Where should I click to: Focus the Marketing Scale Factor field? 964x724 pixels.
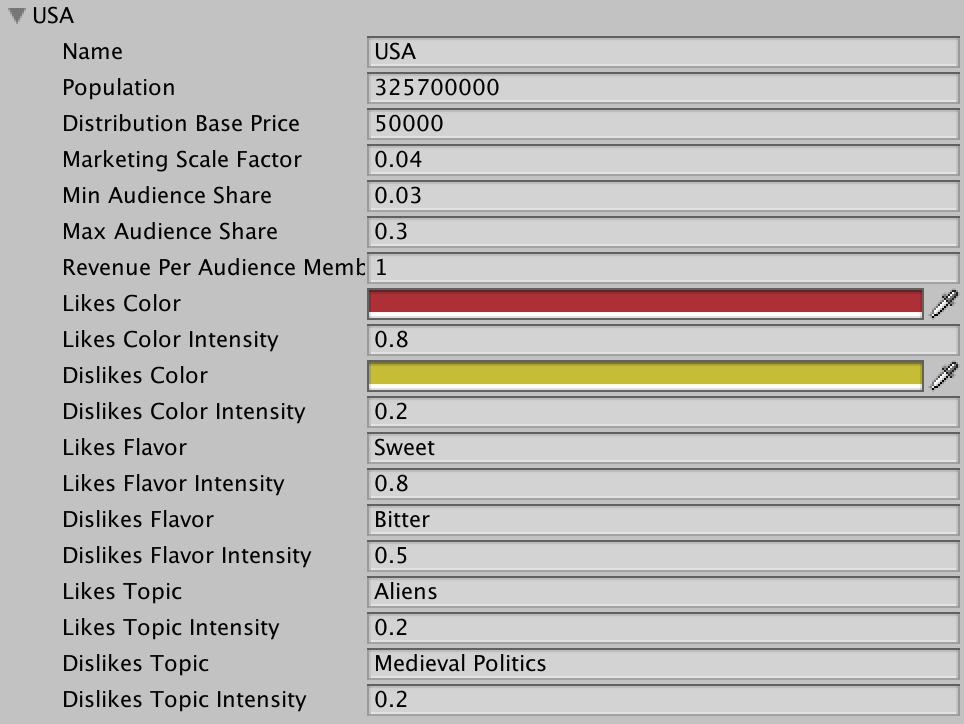coord(663,160)
